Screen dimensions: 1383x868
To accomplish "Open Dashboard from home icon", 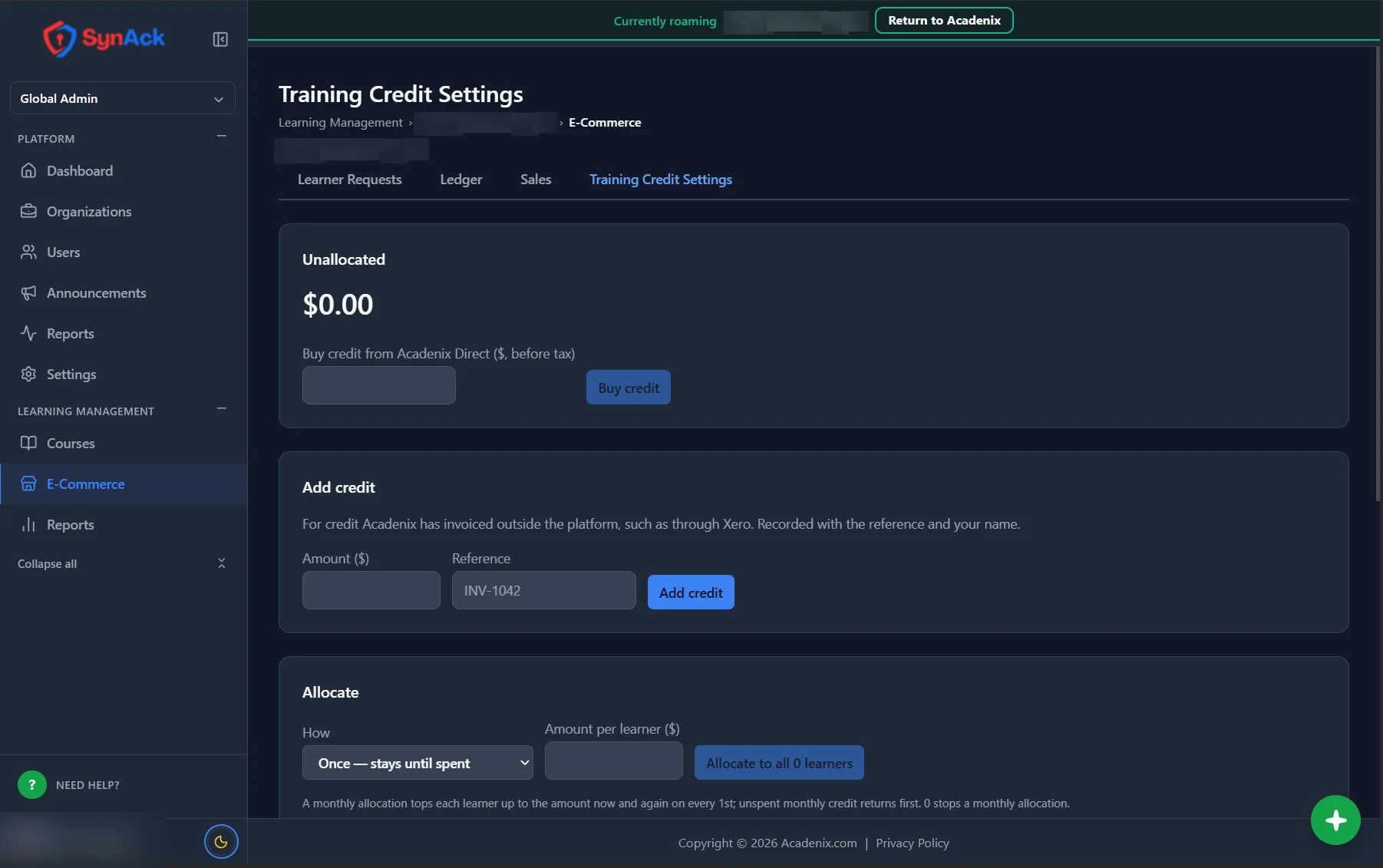I will [x=28, y=170].
